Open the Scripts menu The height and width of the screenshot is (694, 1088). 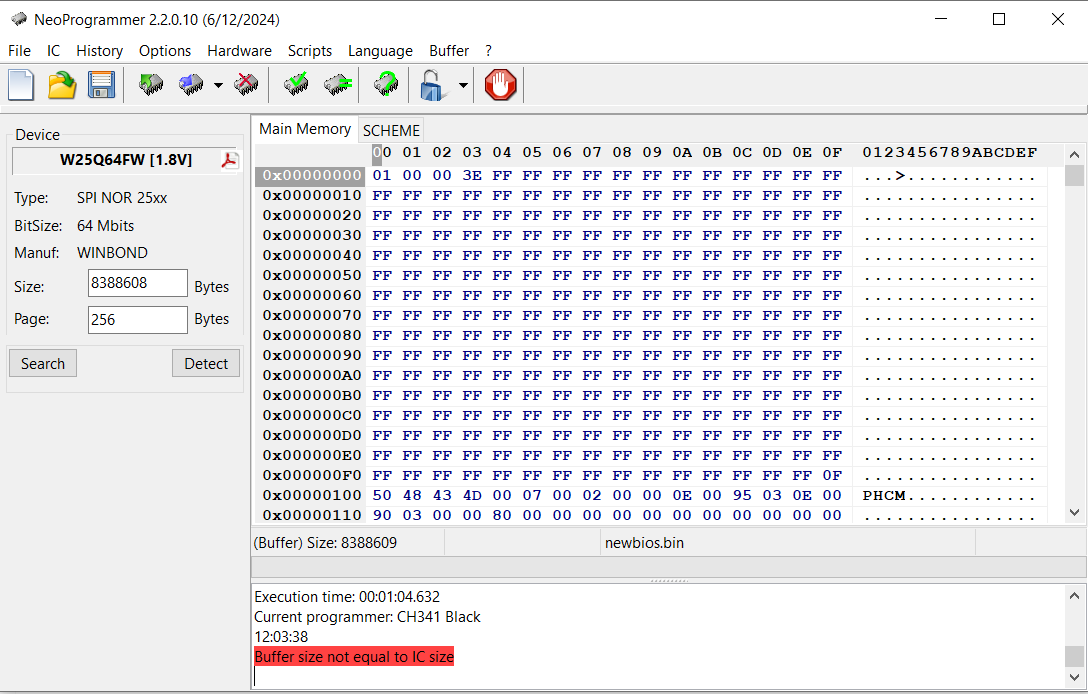coord(309,51)
